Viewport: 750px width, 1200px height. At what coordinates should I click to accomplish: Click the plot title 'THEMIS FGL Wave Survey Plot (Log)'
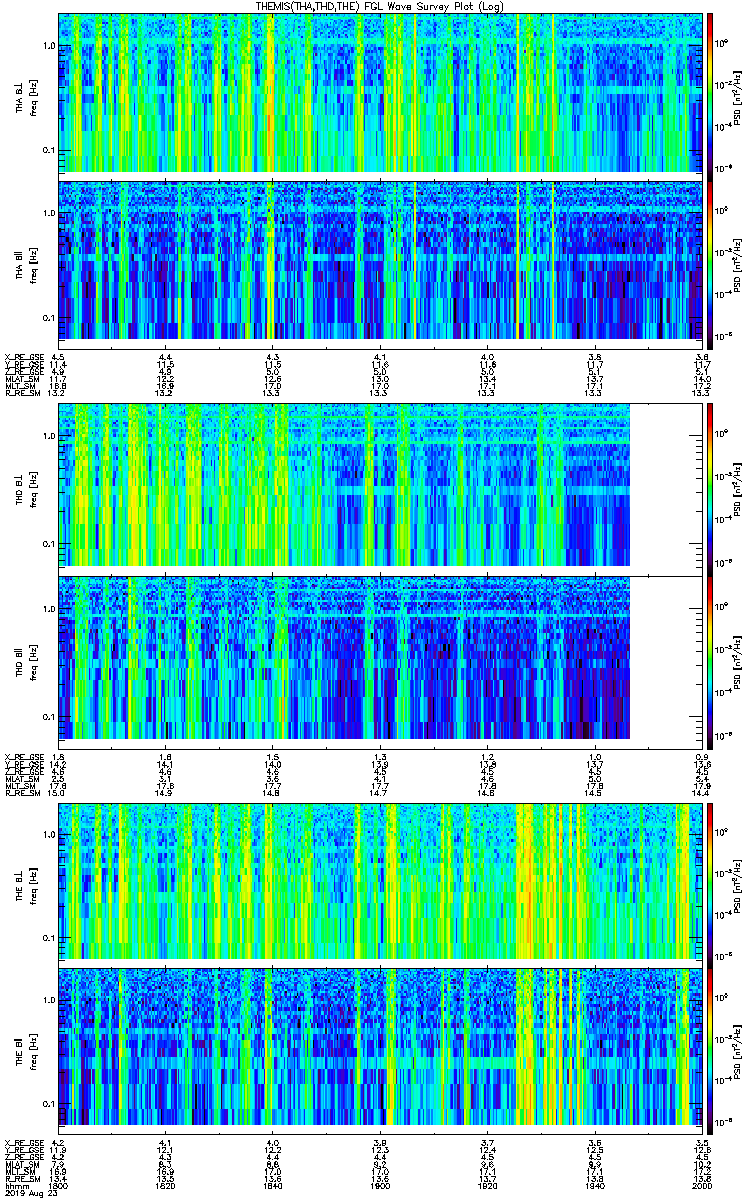[381, 6]
